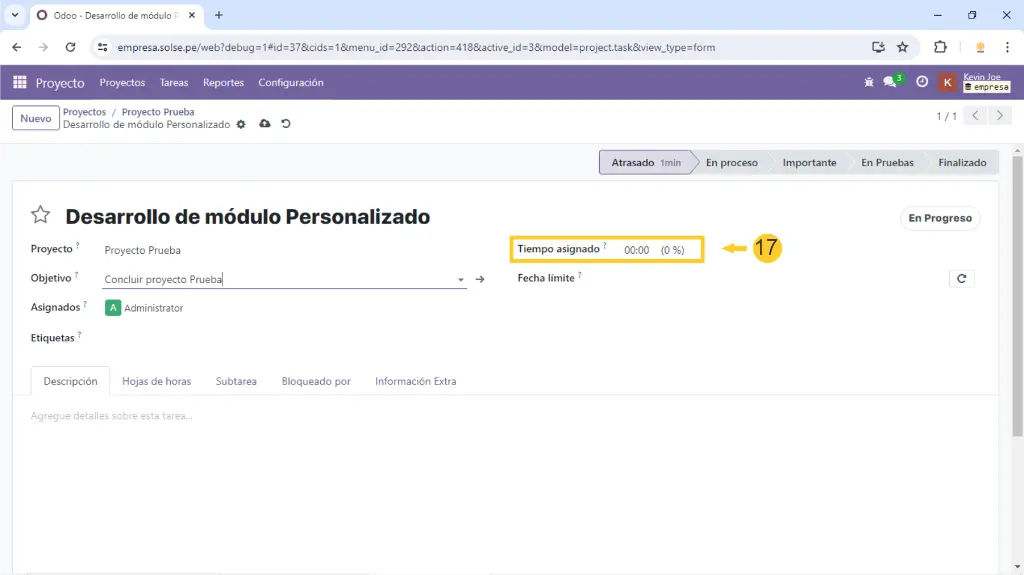Screen dimensions: 1024x575
Task: Open the Odoo apps grid menu
Action: [20, 83]
